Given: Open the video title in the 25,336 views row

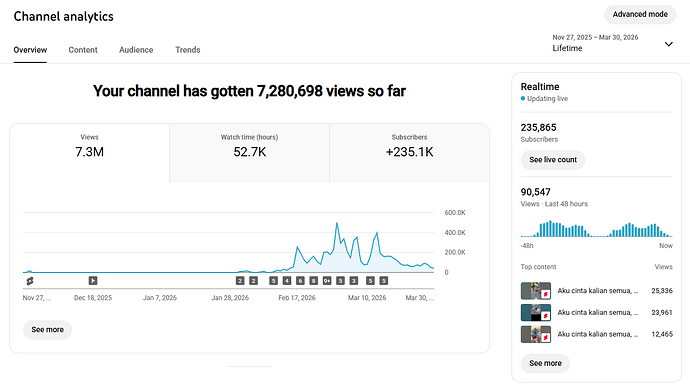Looking at the screenshot, I should tap(598, 291).
